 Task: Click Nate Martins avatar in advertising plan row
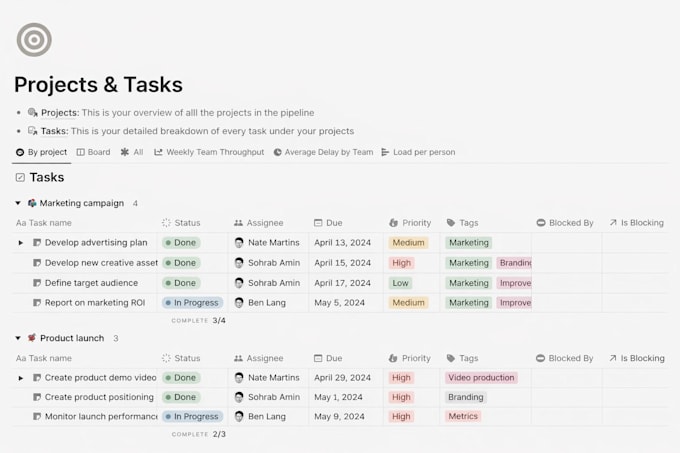coord(239,243)
